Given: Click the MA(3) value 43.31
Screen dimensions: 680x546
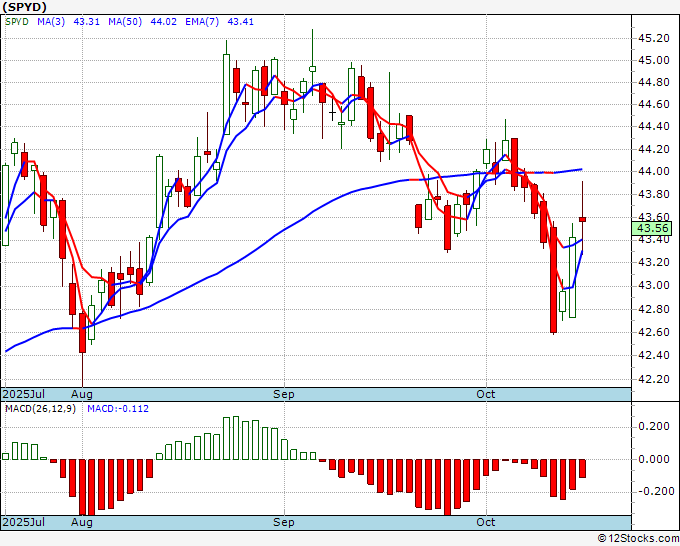Looking at the screenshot, I should [x=87, y=22].
